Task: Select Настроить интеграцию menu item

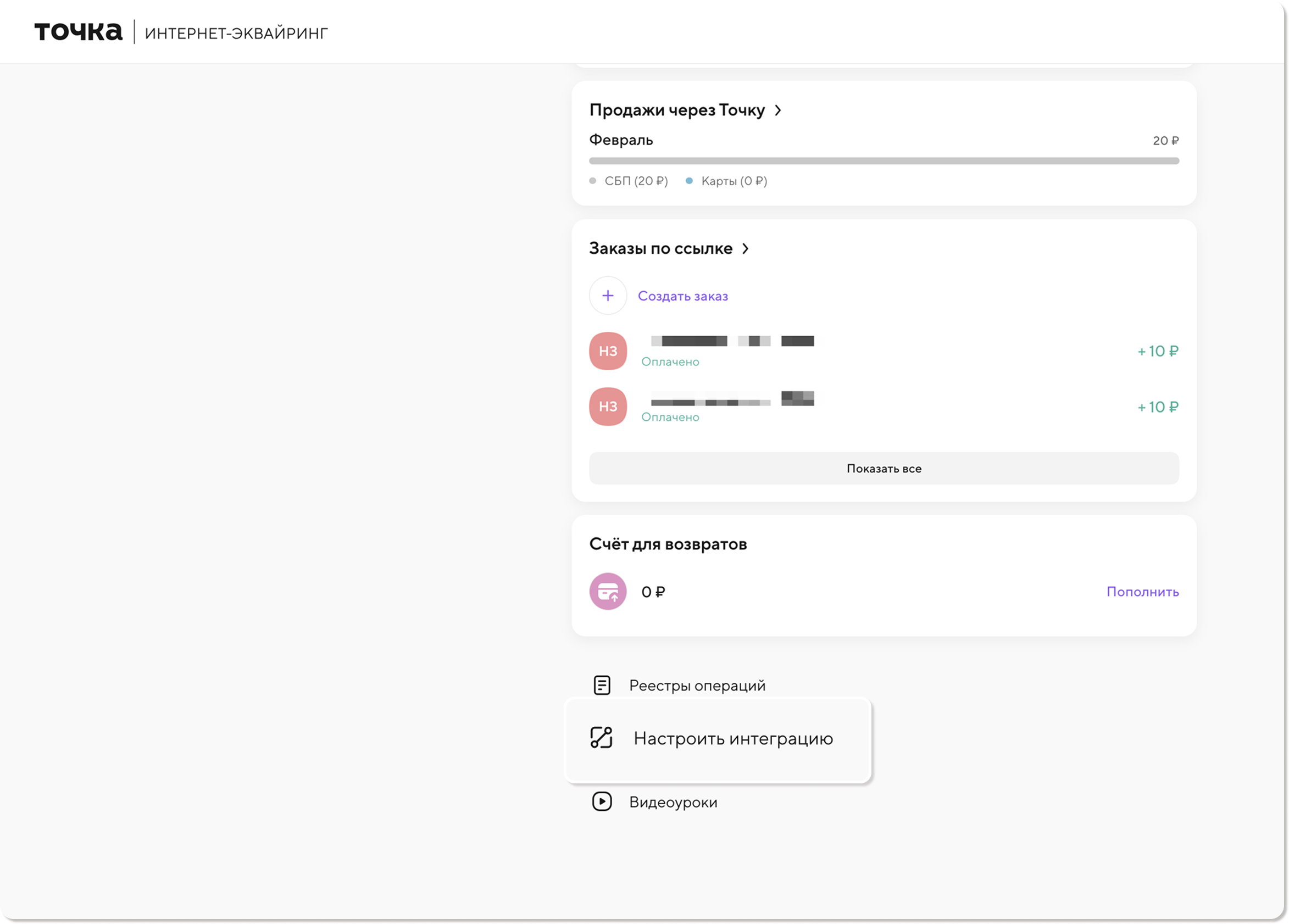Action: tap(732, 738)
